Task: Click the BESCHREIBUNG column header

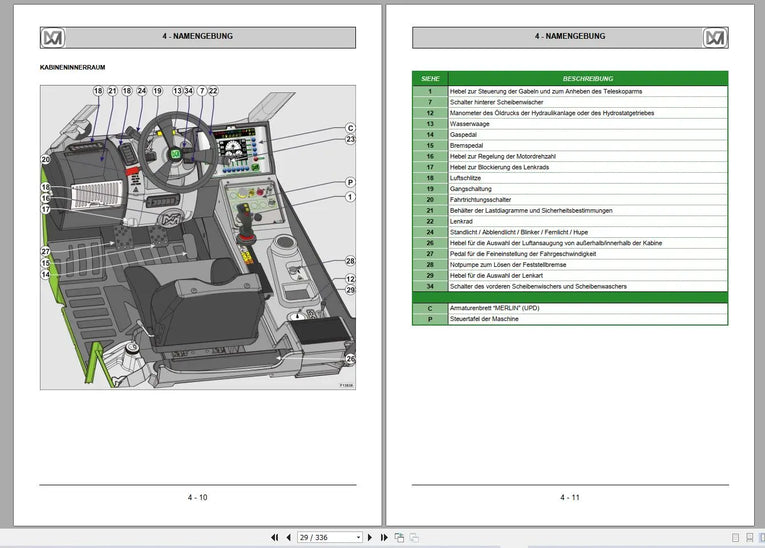Action: [x=588, y=79]
